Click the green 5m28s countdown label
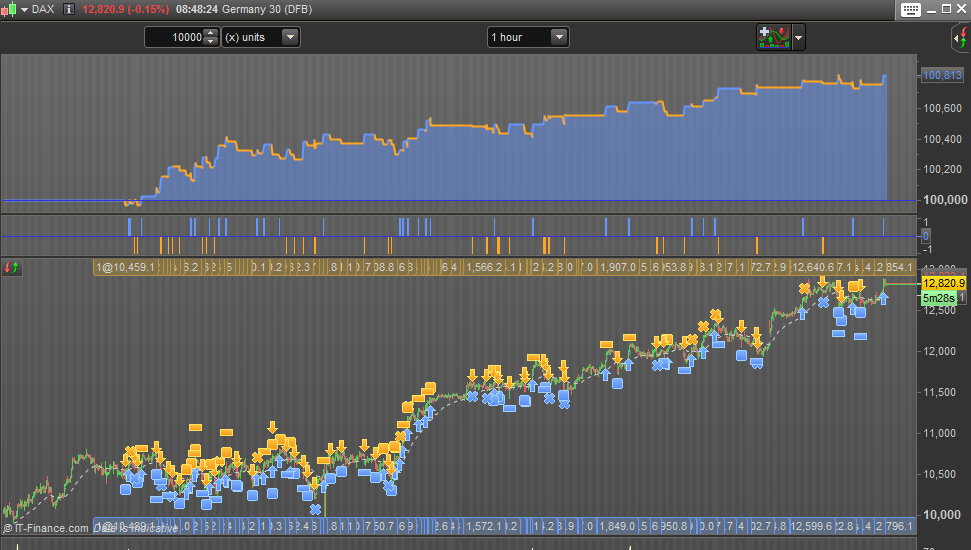The height and width of the screenshot is (550, 971). click(x=939, y=298)
